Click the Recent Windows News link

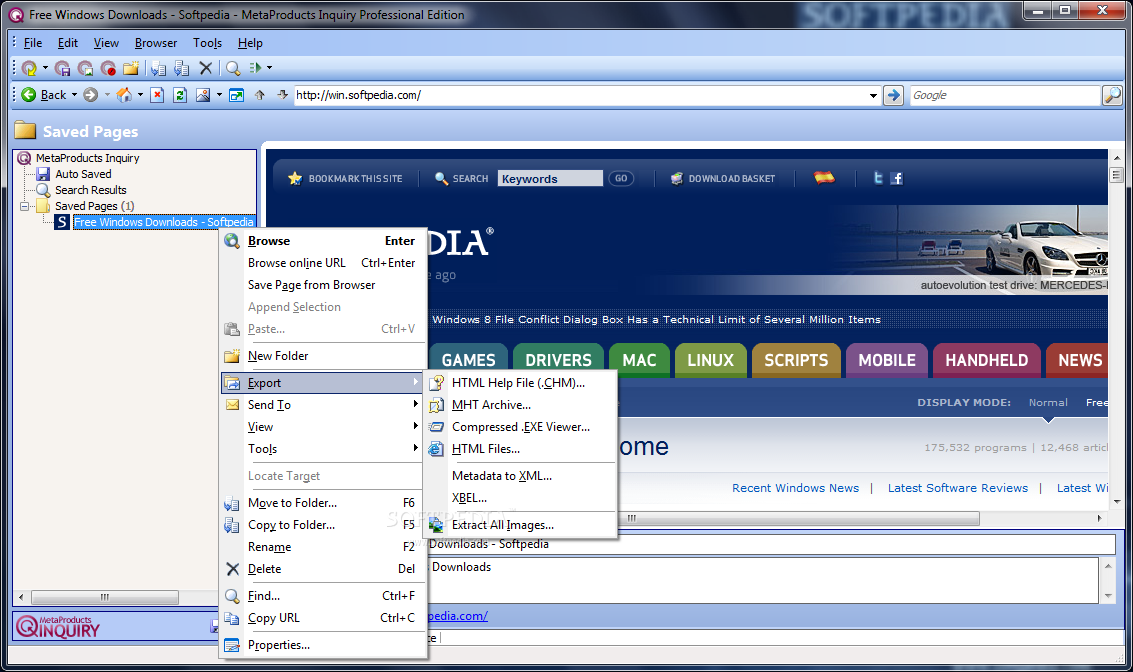pyautogui.click(x=796, y=488)
